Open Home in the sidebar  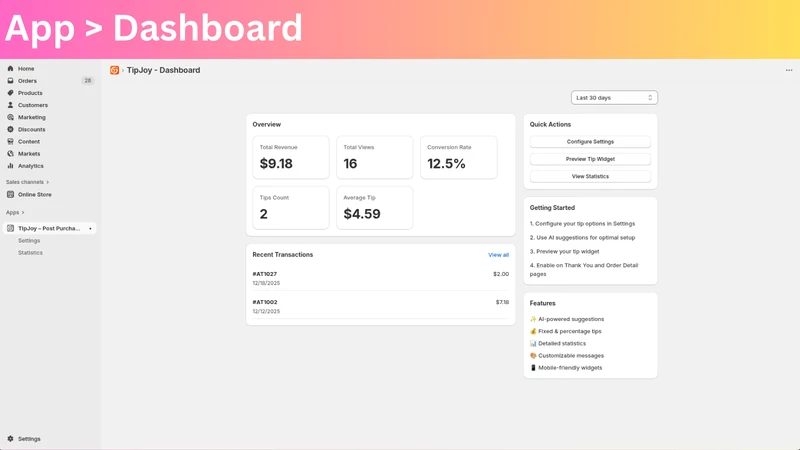(x=26, y=68)
